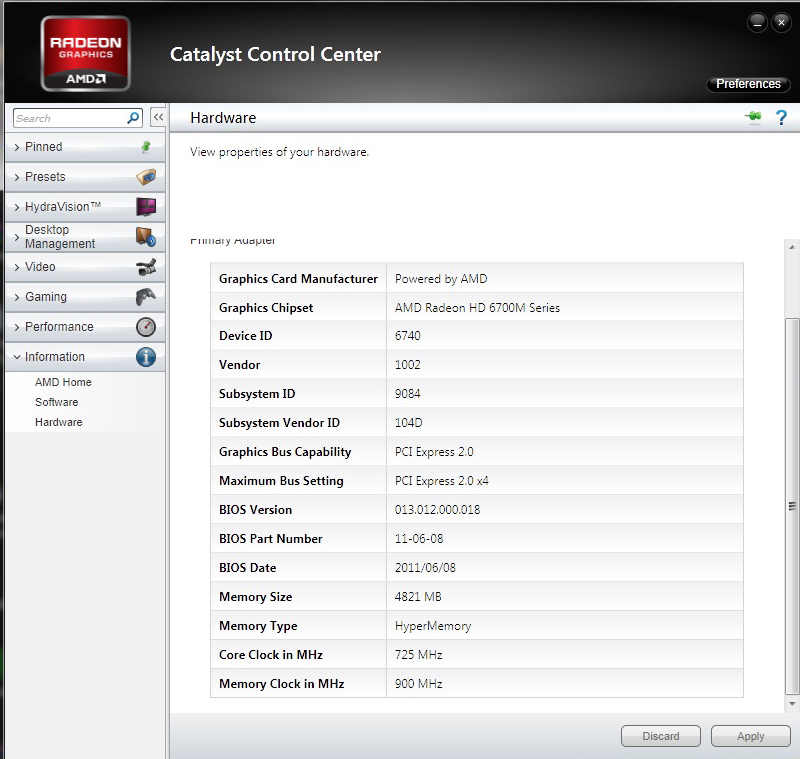The image size is (800, 759).
Task: Close the Catalyst Control Center window
Action: pyautogui.click(x=781, y=23)
